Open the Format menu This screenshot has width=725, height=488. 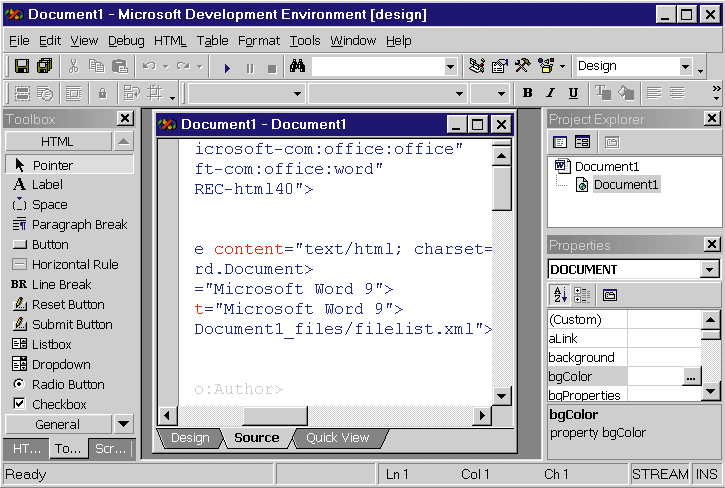(x=259, y=41)
